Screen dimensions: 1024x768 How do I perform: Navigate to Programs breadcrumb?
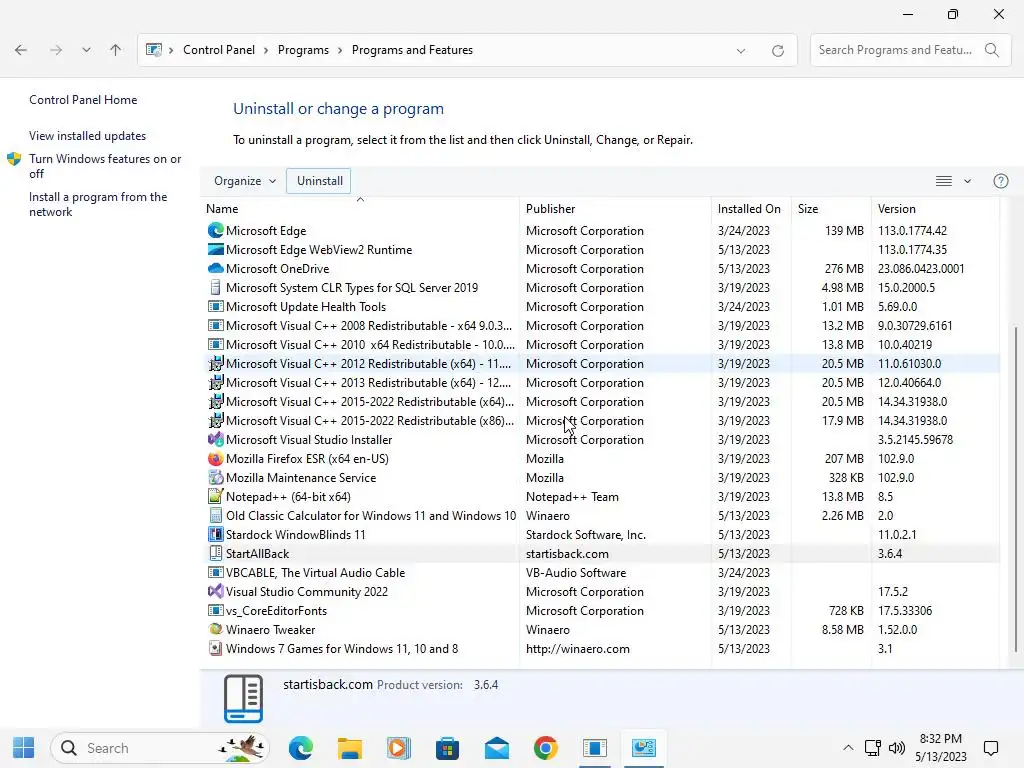point(303,50)
